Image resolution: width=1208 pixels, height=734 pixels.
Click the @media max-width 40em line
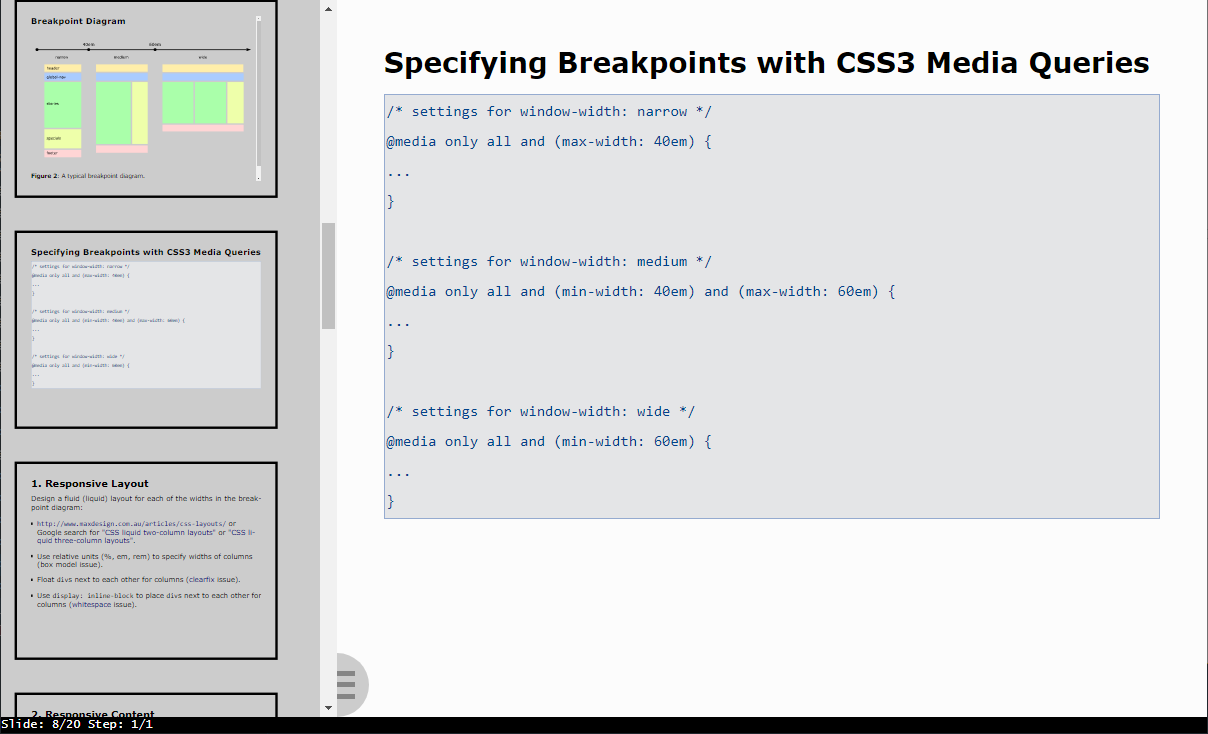[549, 141]
